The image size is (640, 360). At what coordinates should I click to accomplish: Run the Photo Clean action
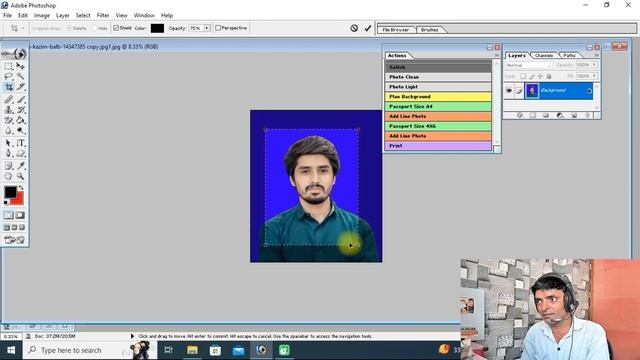click(x=438, y=77)
